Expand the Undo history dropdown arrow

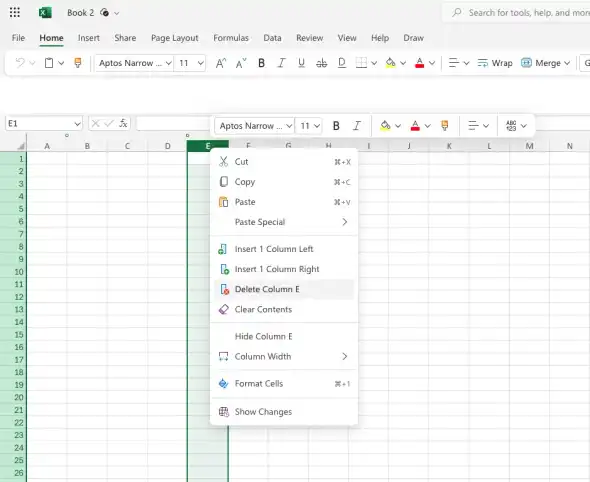point(32,63)
